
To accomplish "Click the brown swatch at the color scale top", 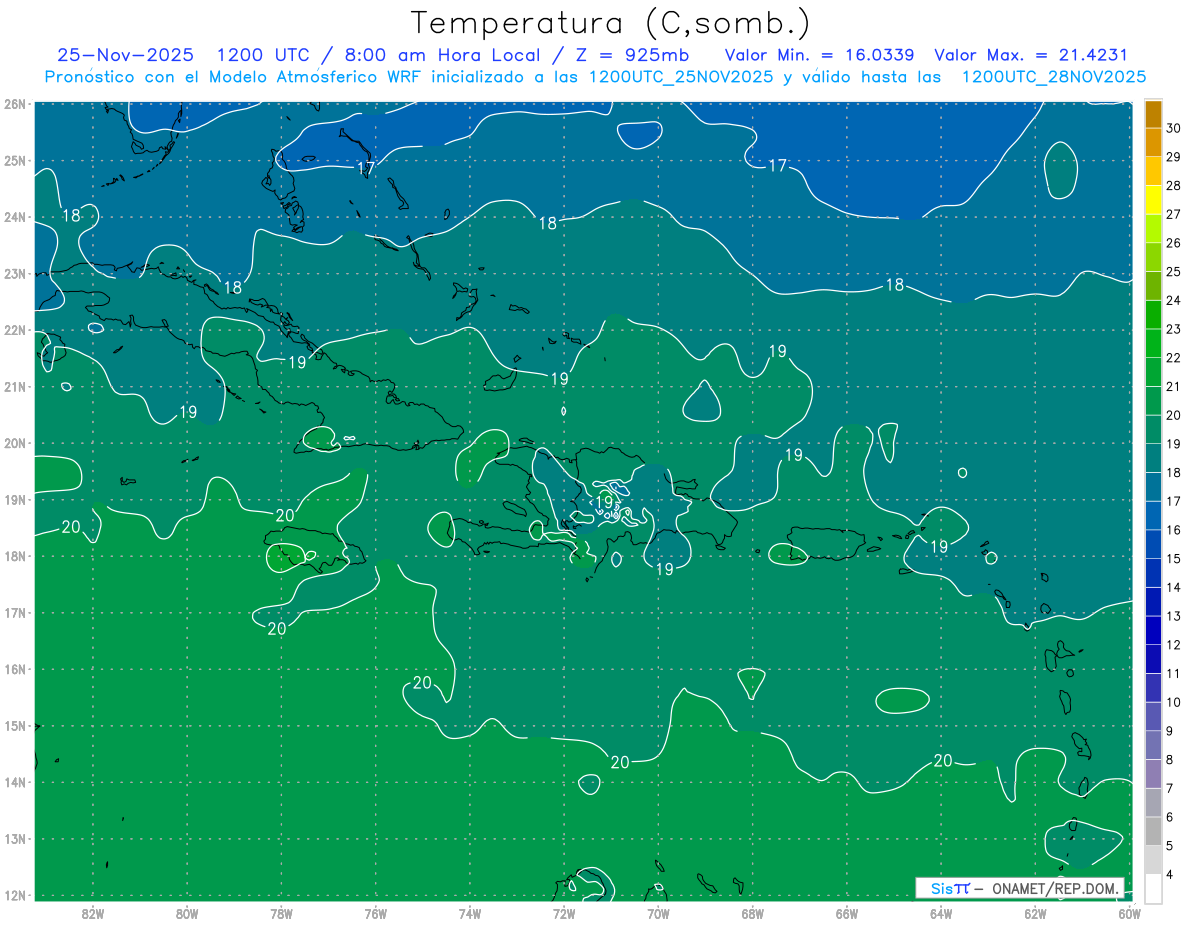I will click(x=1153, y=114).
